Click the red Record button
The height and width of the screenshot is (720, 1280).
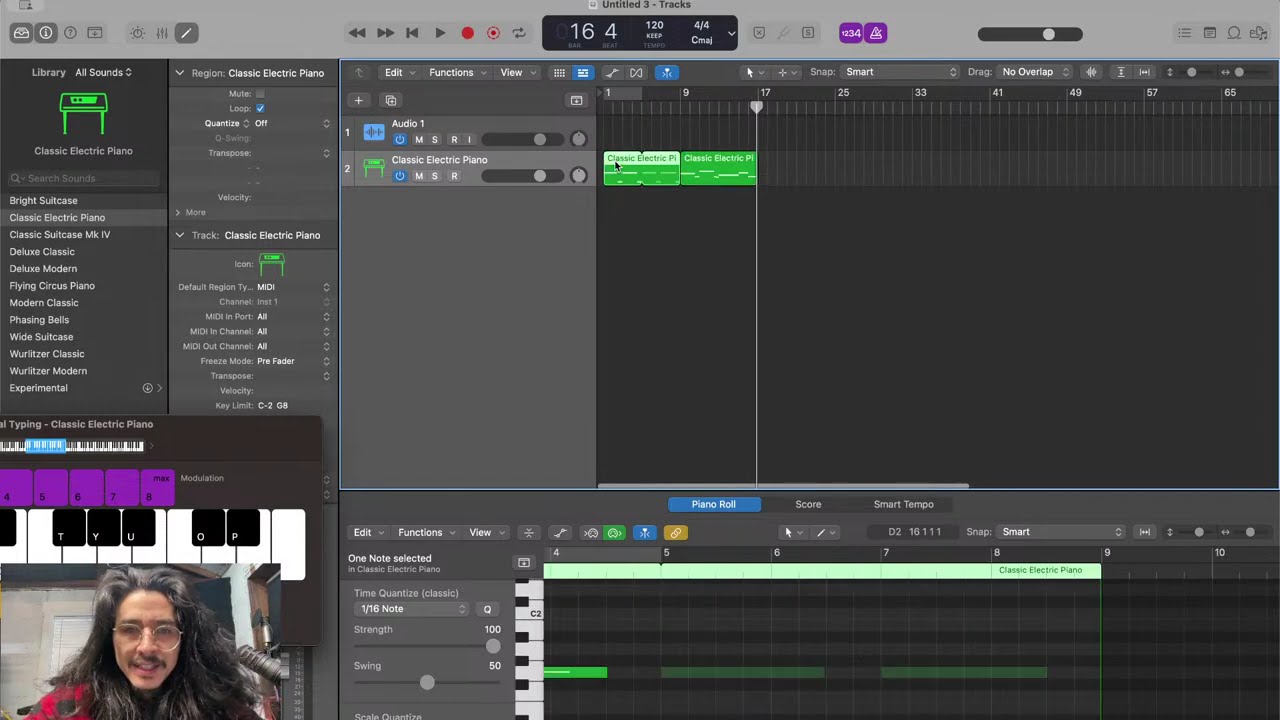click(467, 33)
